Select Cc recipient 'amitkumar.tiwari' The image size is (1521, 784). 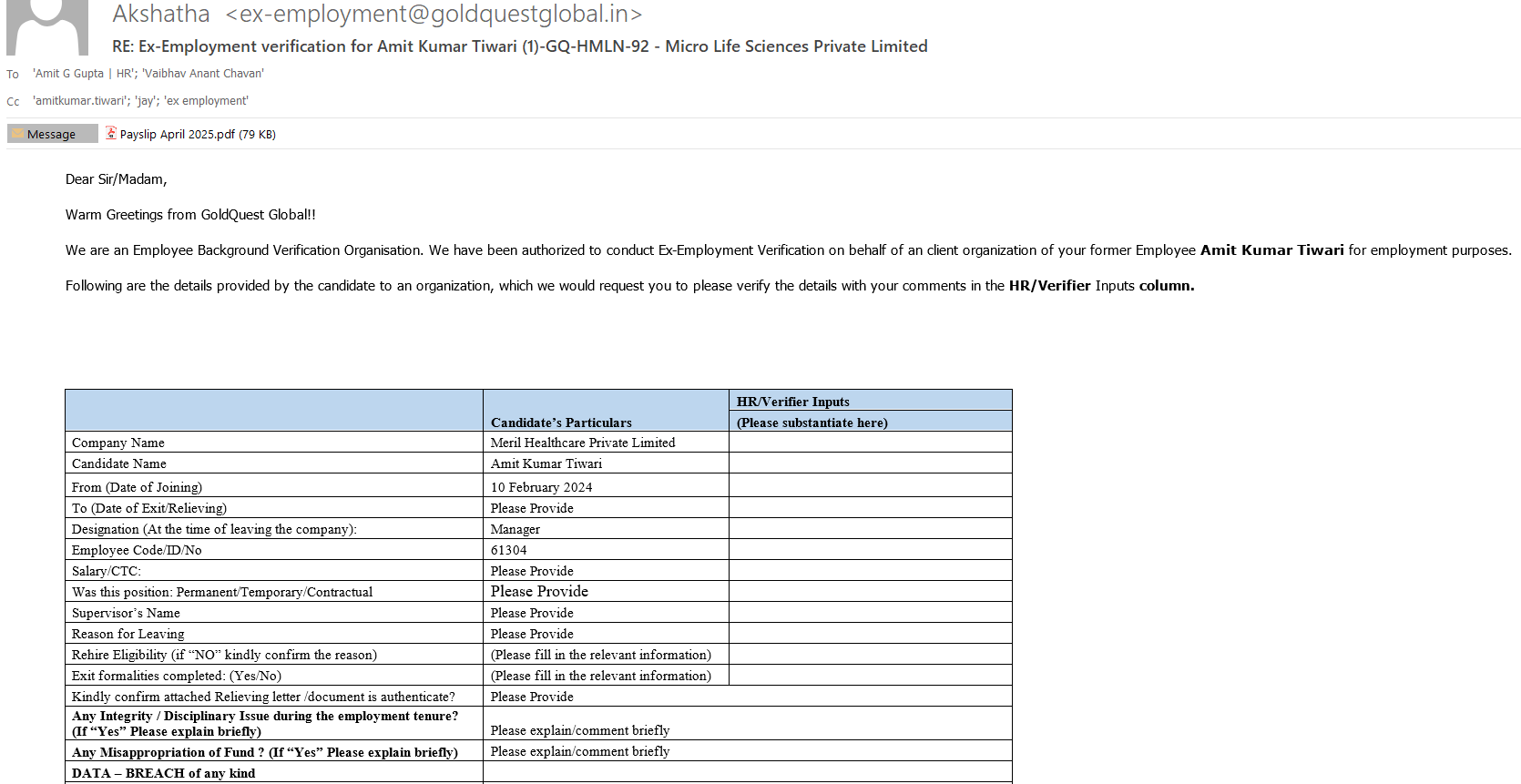coord(80,101)
